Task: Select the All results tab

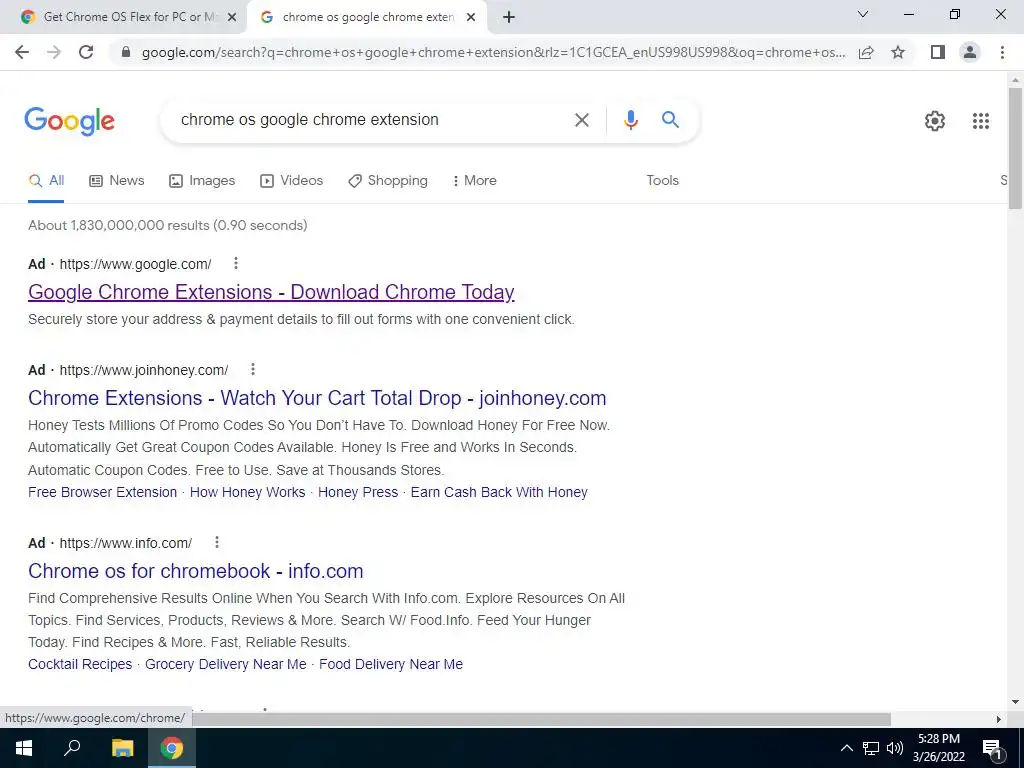Action: click(x=46, y=181)
